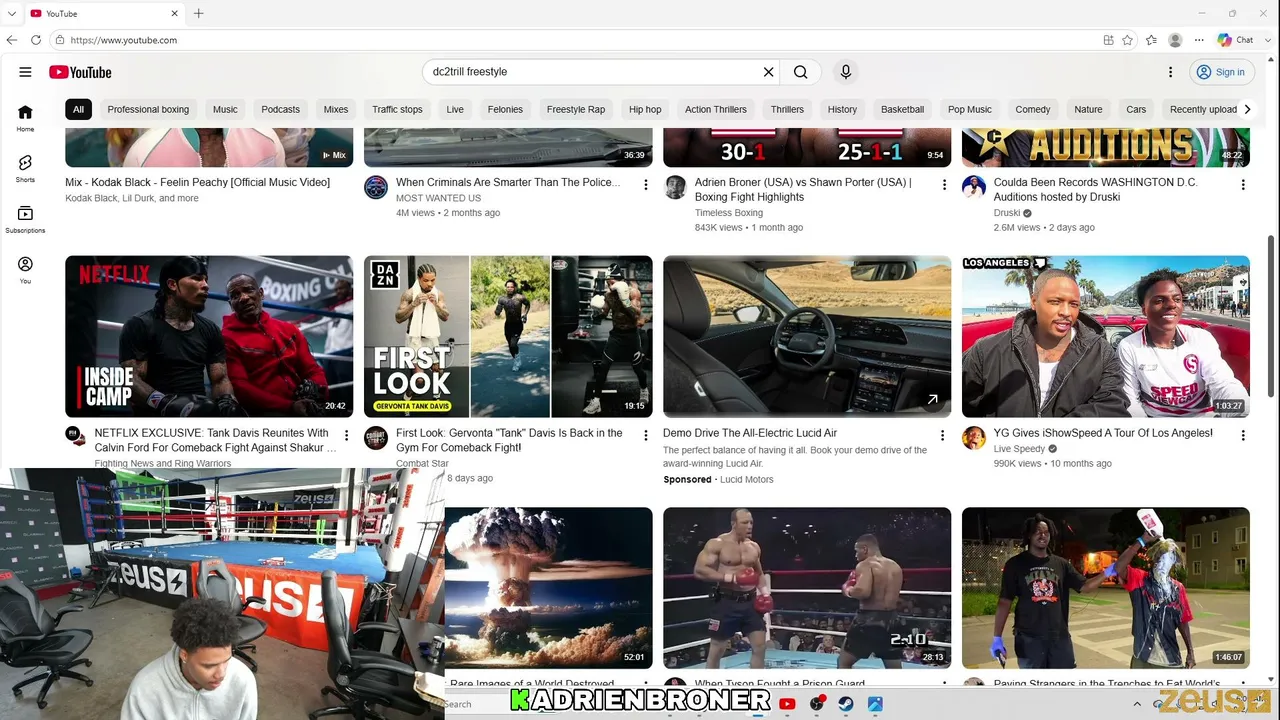The height and width of the screenshot is (720, 1280).
Task: Select the Hip hop chip
Action: point(645,109)
